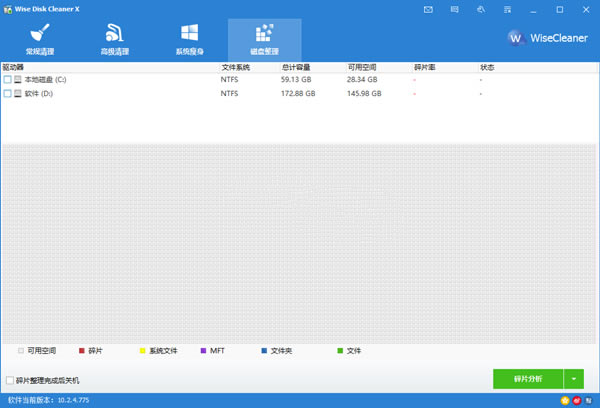600x408 pixels.
Task: Open the 常规清理 broom icon tab
Action: (40, 40)
